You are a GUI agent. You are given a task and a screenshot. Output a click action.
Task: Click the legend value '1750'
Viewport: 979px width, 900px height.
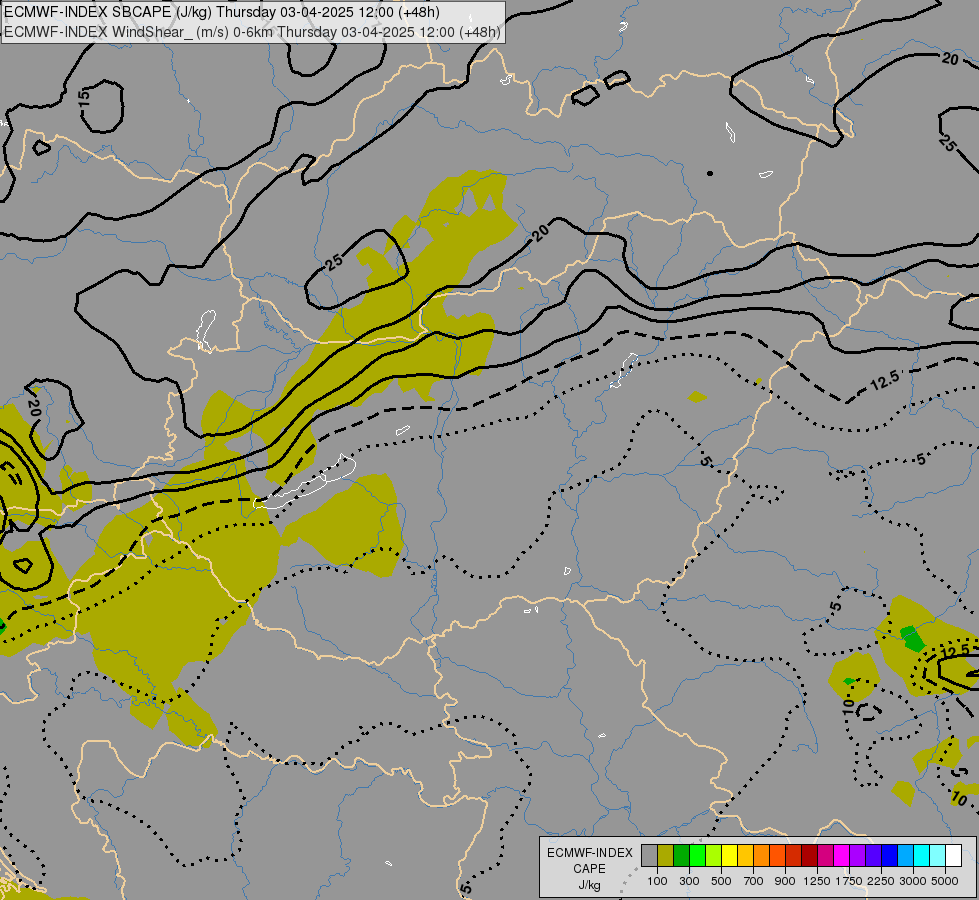pos(849,881)
